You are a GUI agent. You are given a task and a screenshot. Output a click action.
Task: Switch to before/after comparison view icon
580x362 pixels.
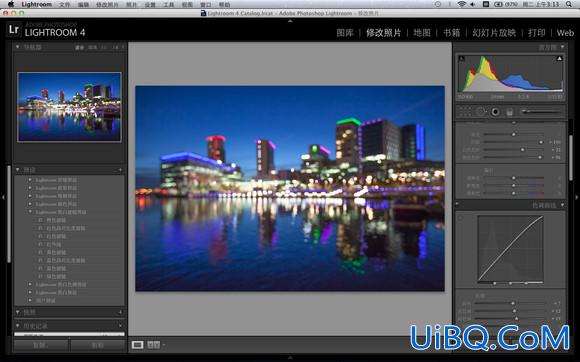coord(154,345)
